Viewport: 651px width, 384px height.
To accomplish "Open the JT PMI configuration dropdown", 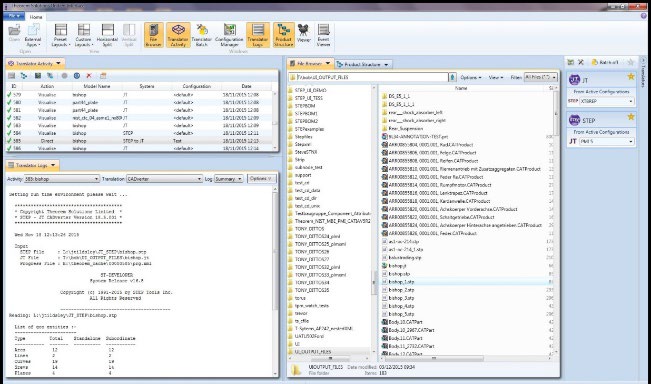I will [607, 142].
